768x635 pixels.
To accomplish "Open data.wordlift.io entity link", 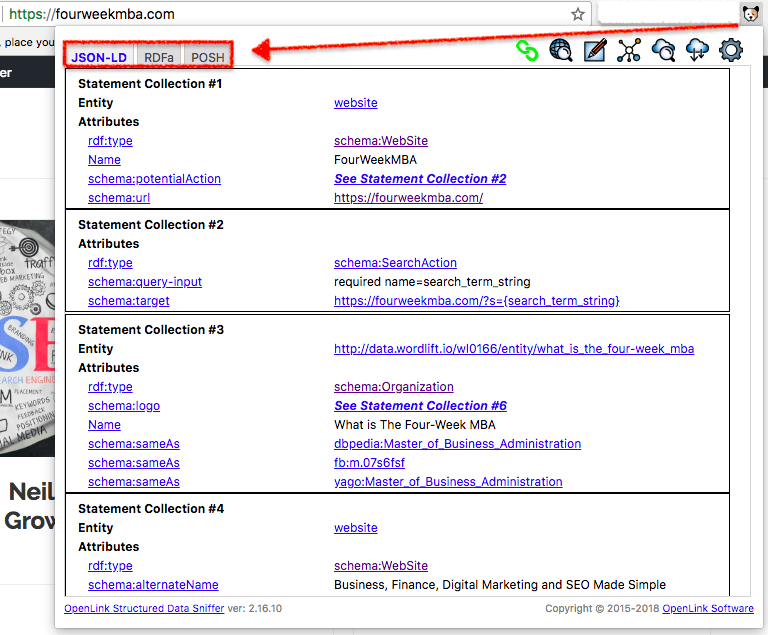I will point(514,349).
